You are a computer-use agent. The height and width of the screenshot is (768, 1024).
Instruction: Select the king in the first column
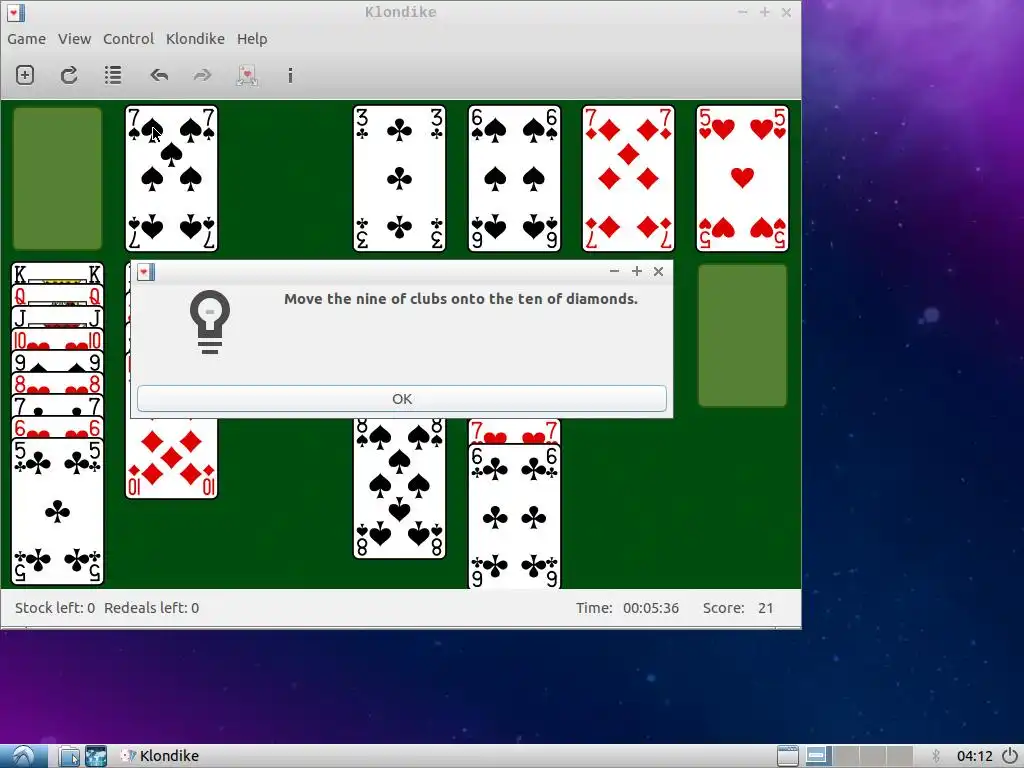tap(57, 273)
